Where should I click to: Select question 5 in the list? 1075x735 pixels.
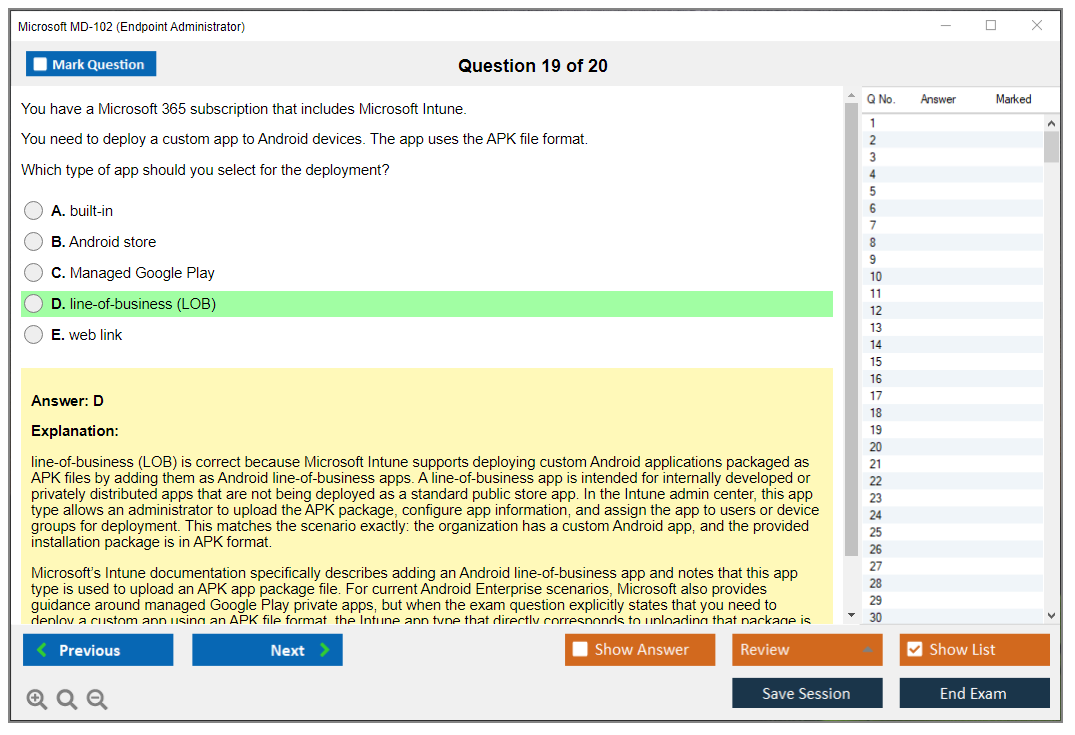coord(953,191)
